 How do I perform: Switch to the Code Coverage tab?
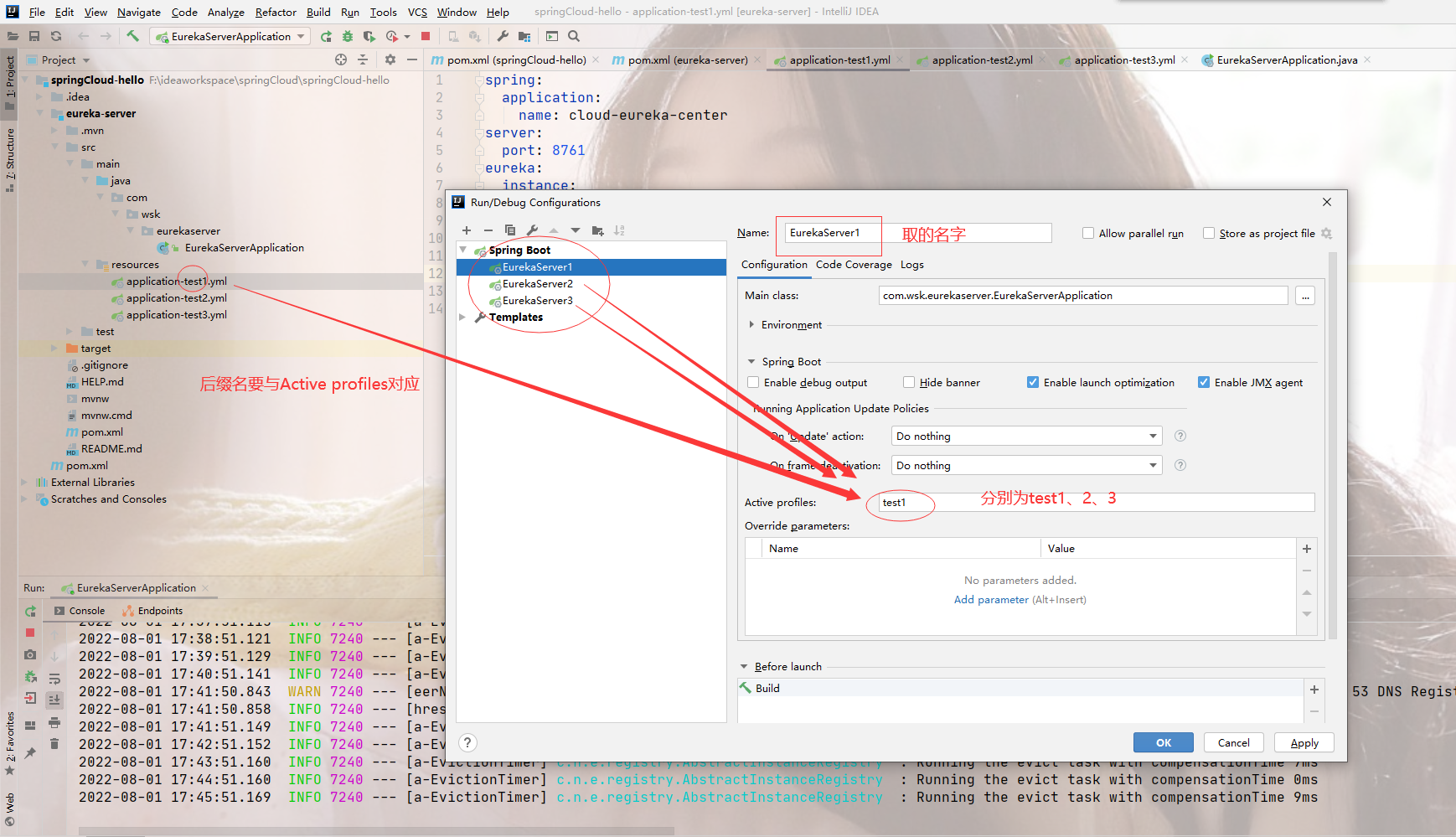(854, 265)
